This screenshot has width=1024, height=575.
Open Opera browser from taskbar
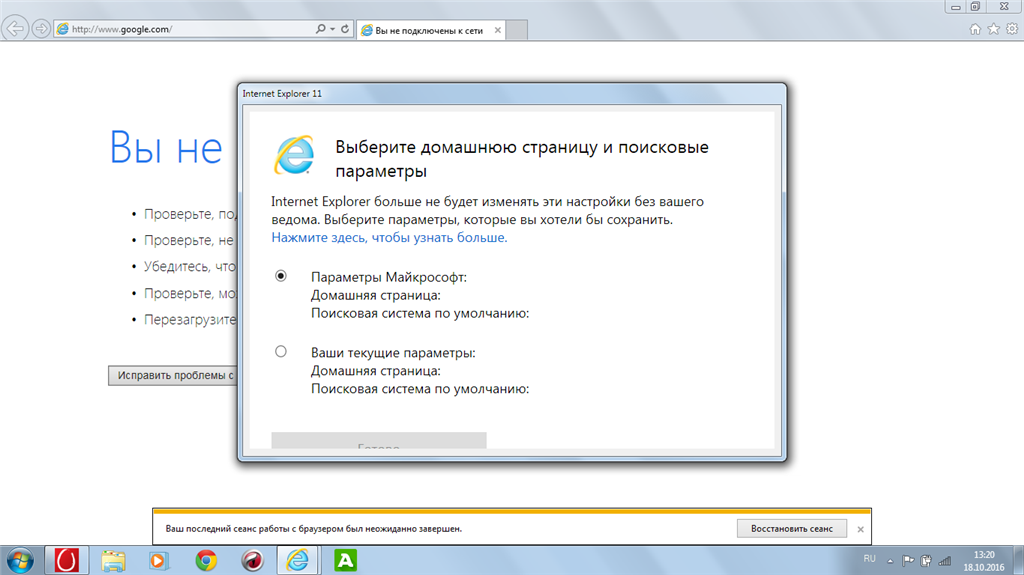point(66,561)
